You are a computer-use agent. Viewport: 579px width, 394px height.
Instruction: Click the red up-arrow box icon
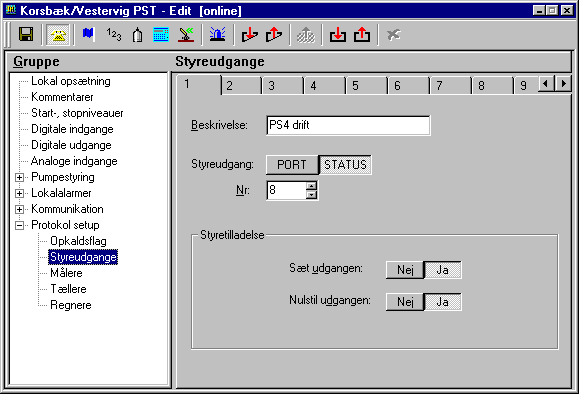[x=274, y=35]
